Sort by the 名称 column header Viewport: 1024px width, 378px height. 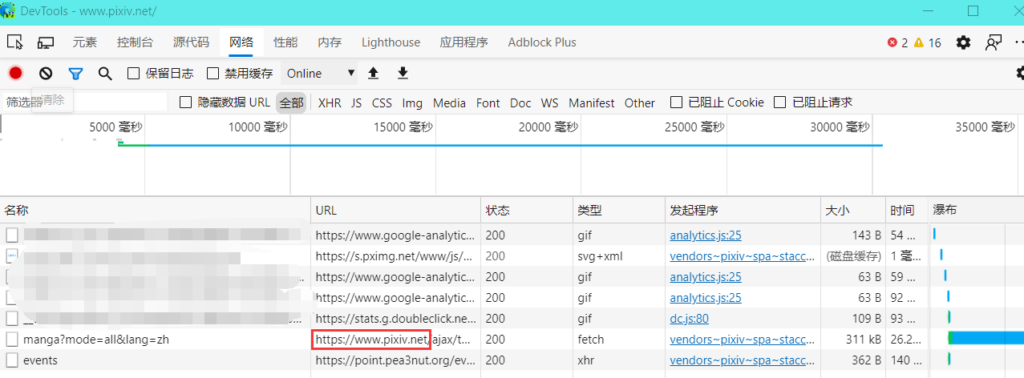[155, 211]
